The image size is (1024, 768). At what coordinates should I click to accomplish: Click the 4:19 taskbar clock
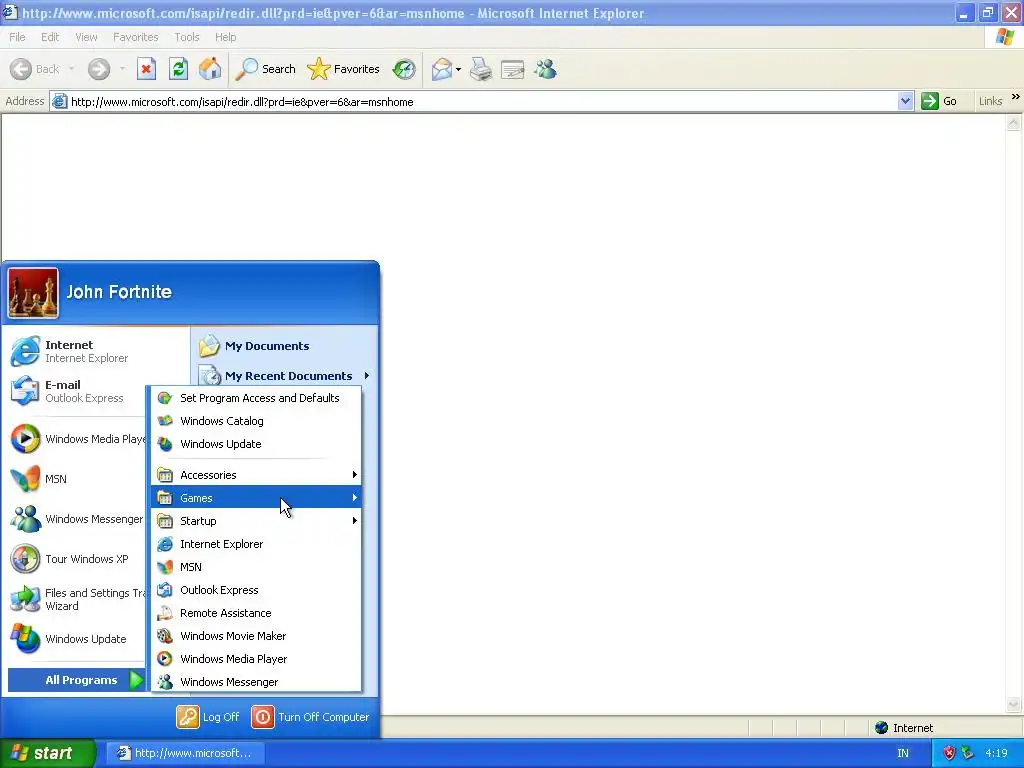[x=996, y=753]
